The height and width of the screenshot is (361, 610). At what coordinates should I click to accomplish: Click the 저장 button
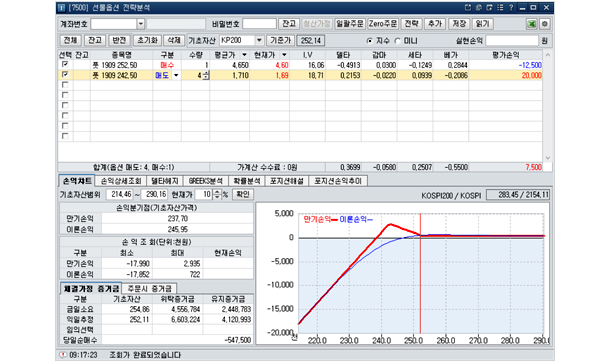pyautogui.click(x=459, y=24)
